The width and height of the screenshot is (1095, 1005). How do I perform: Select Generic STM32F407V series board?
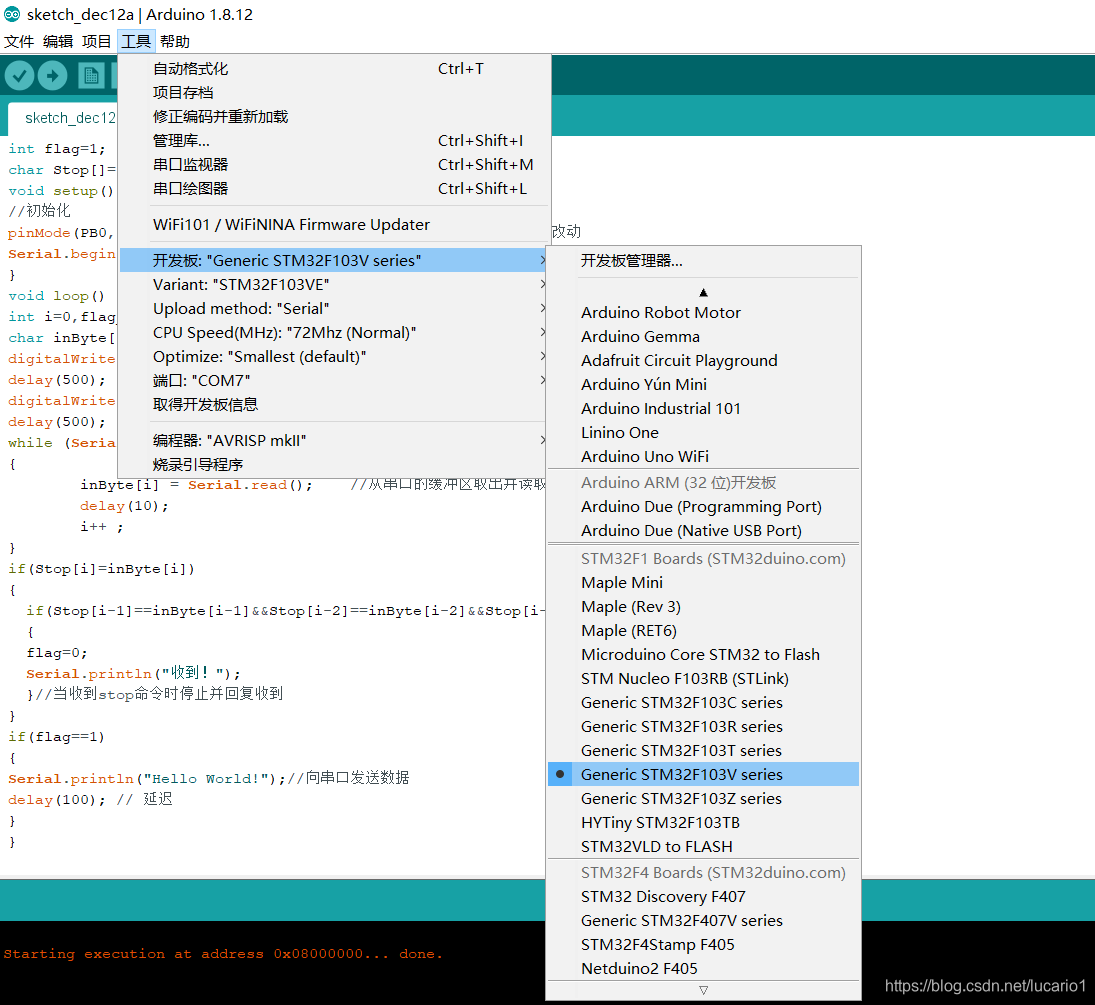coord(703,920)
